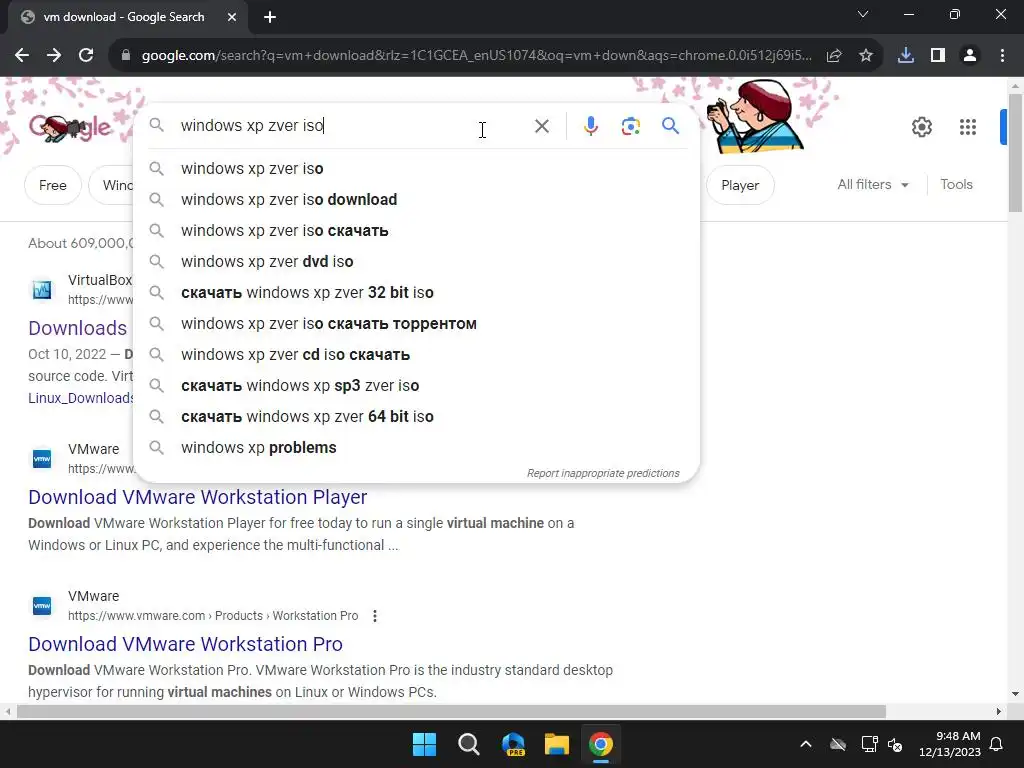Open taskbar Search
This screenshot has height=768, width=1024.
click(469, 744)
